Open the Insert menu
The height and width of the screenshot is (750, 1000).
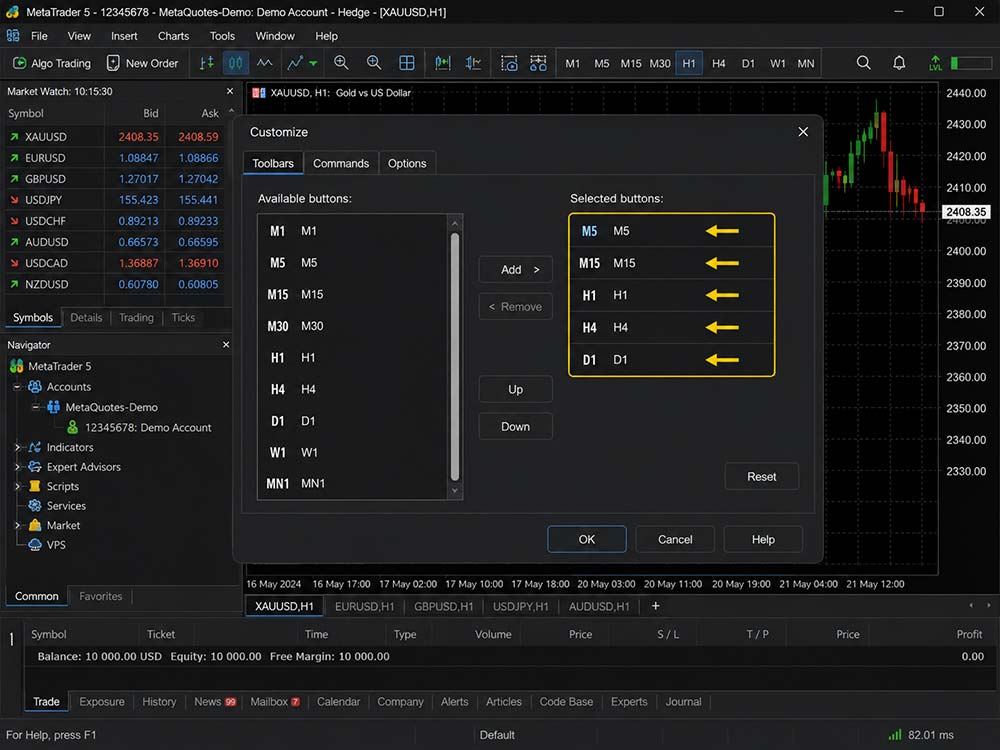tap(124, 36)
